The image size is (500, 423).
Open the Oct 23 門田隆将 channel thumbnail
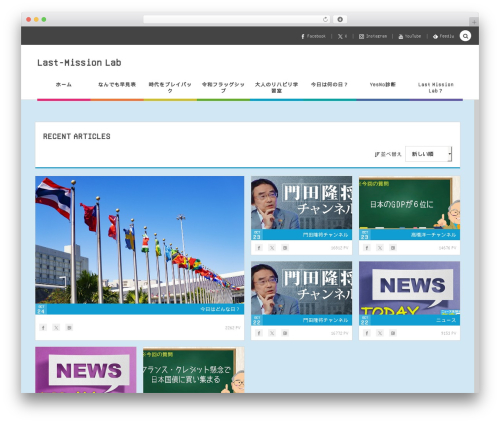pyautogui.click(x=301, y=203)
